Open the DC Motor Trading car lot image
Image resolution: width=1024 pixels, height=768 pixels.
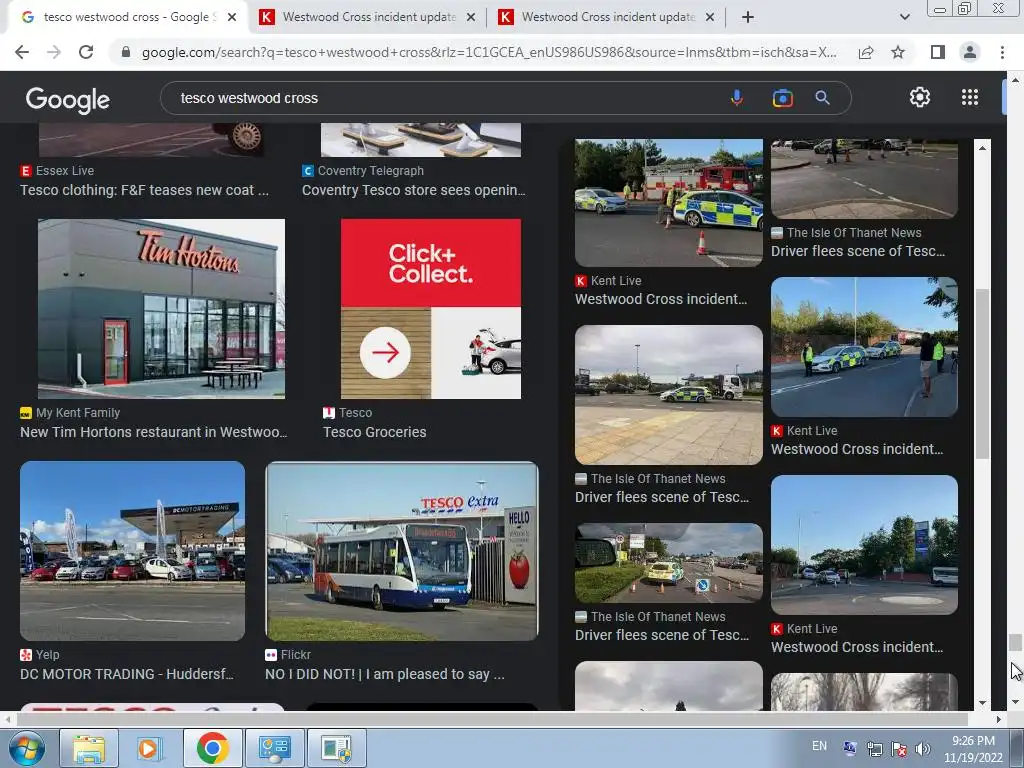point(133,551)
